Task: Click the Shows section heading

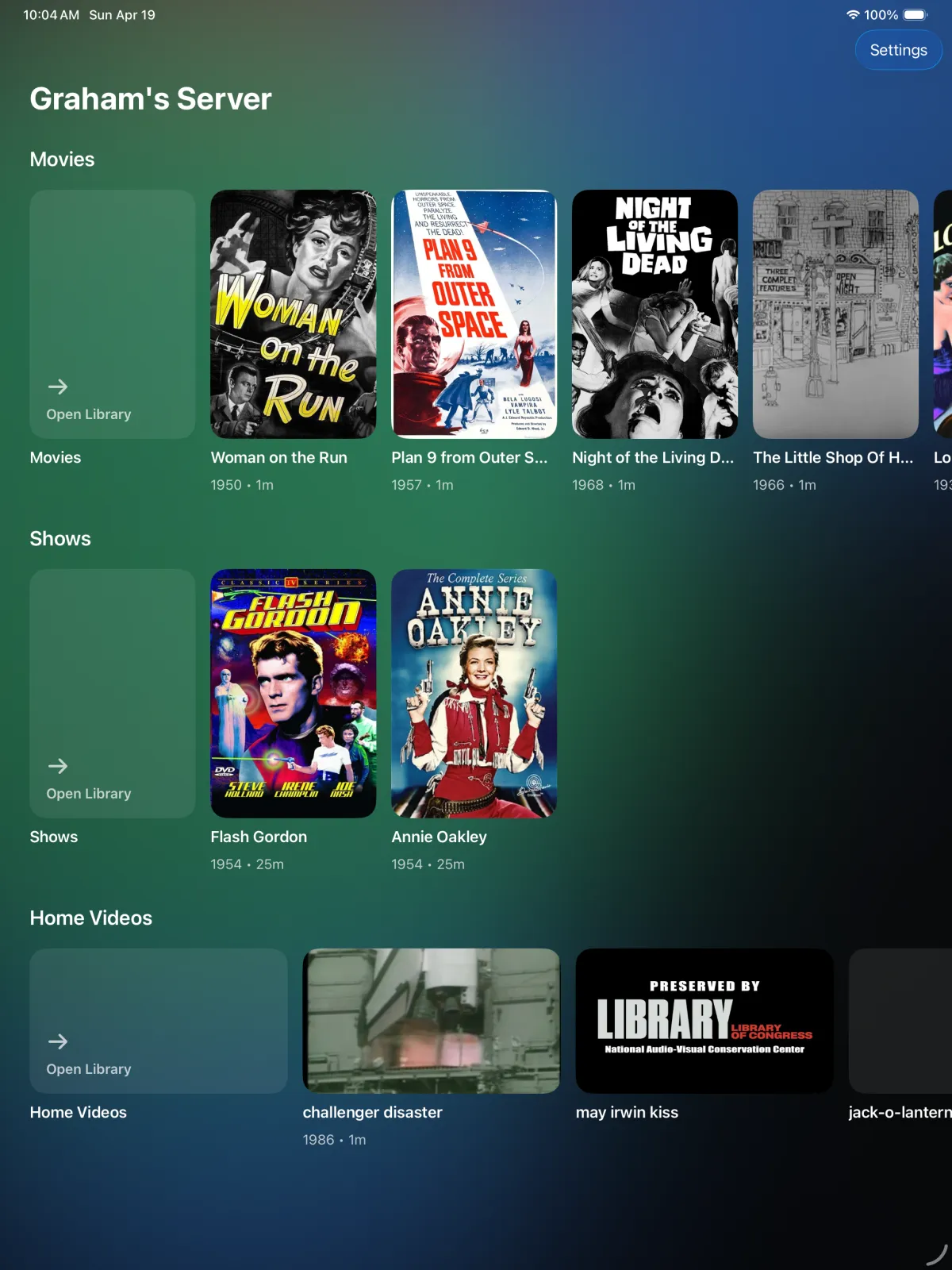Action: pyautogui.click(x=60, y=539)
